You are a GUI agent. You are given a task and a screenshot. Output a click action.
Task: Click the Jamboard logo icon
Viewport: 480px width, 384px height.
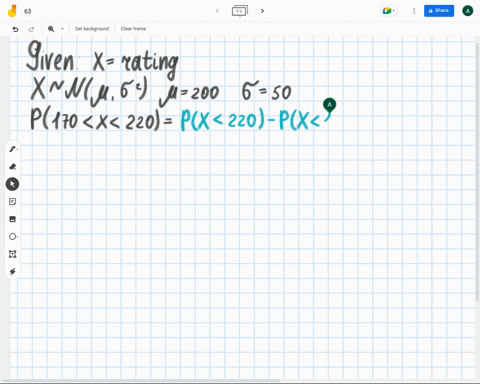pos(12,11)
